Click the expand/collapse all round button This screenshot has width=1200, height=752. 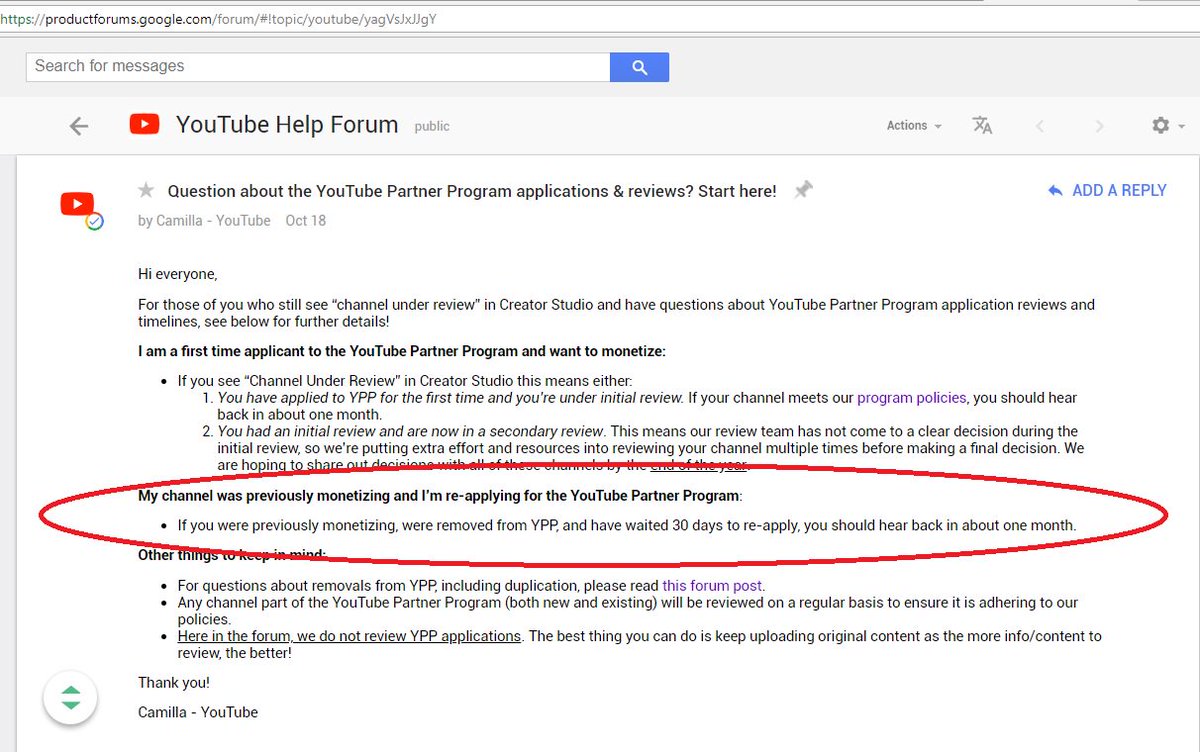[x=70, y=697]
